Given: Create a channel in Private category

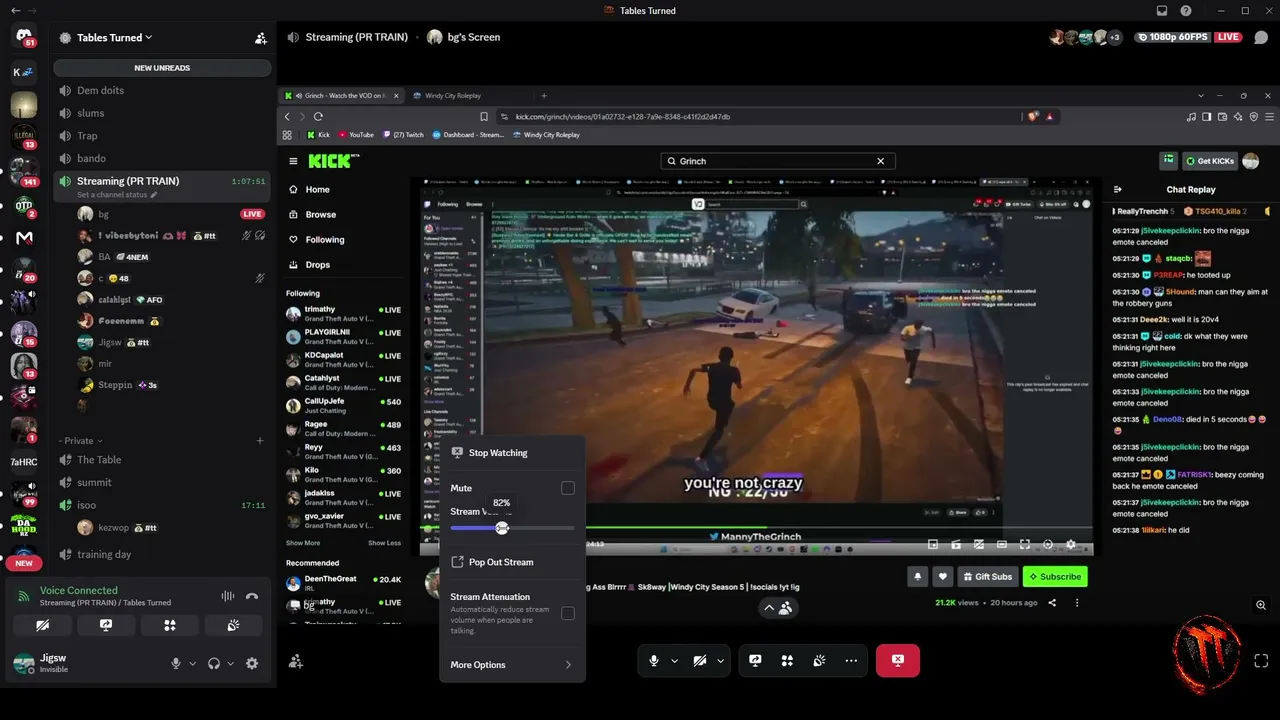Looking at the screenshot, I should coord(260,440).
